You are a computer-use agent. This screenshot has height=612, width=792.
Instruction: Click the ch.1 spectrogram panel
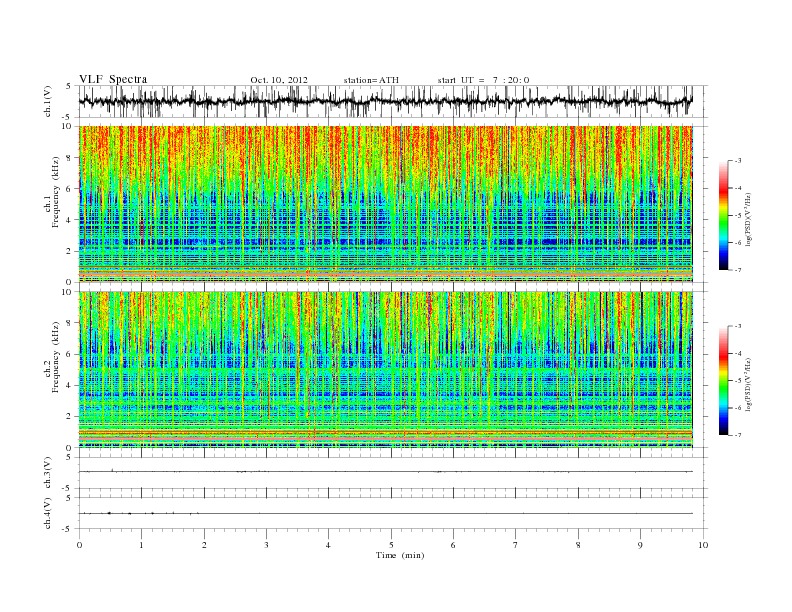point(386,204)
